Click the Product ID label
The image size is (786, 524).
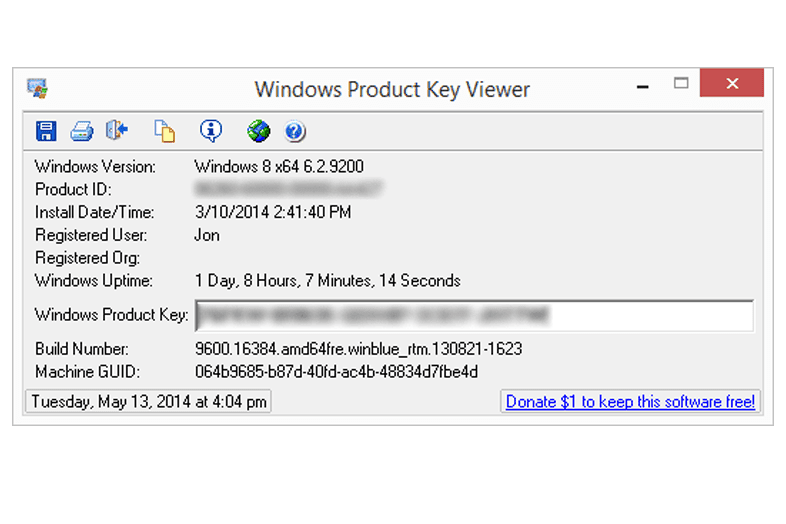[x=73, y=190]
